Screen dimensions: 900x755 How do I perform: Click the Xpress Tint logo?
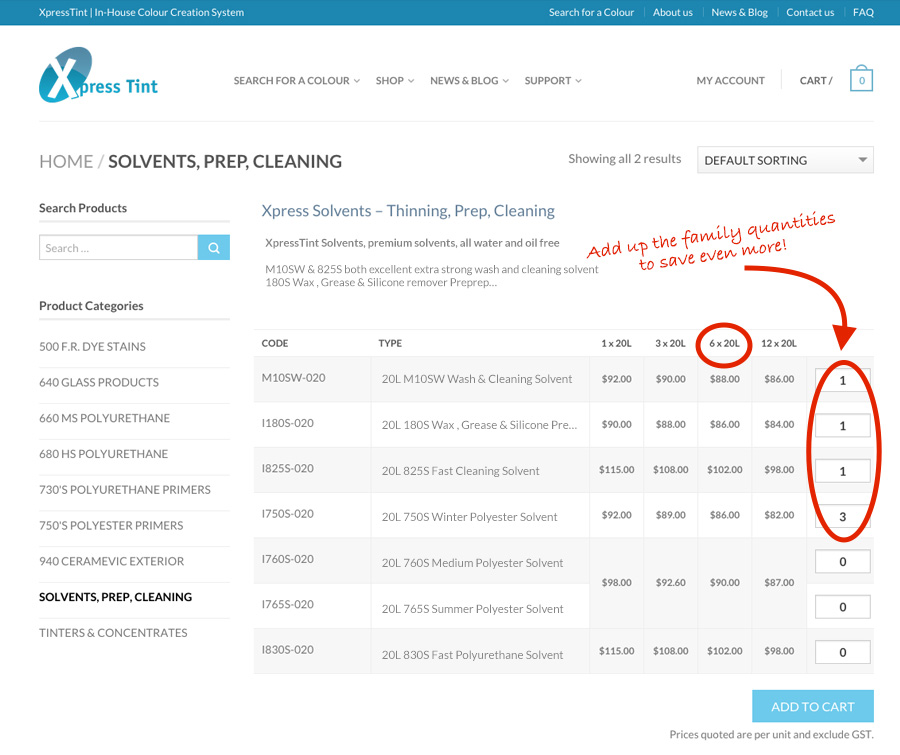98,75
